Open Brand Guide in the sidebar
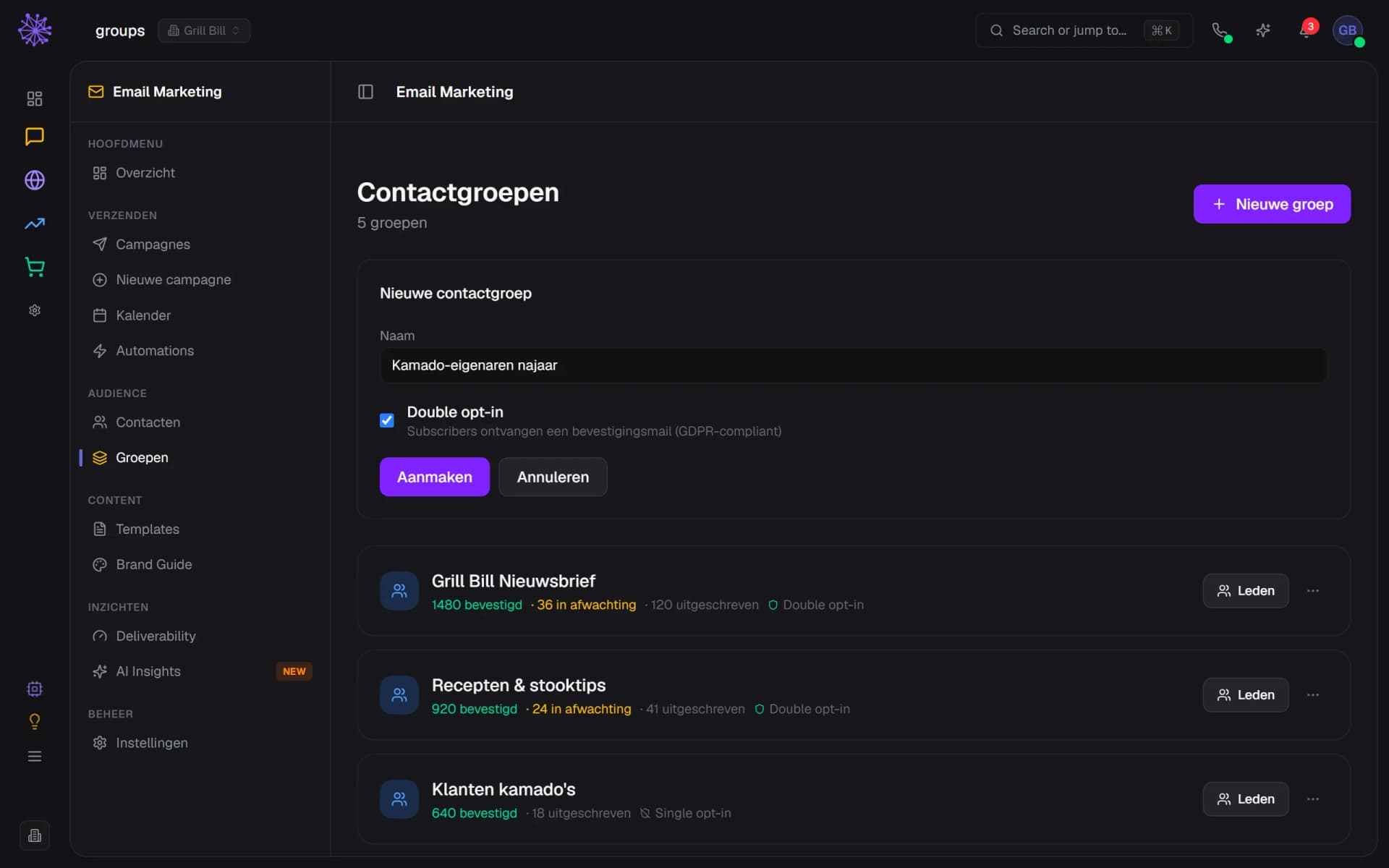1389x868 pixels. click(x=199, y=564)
